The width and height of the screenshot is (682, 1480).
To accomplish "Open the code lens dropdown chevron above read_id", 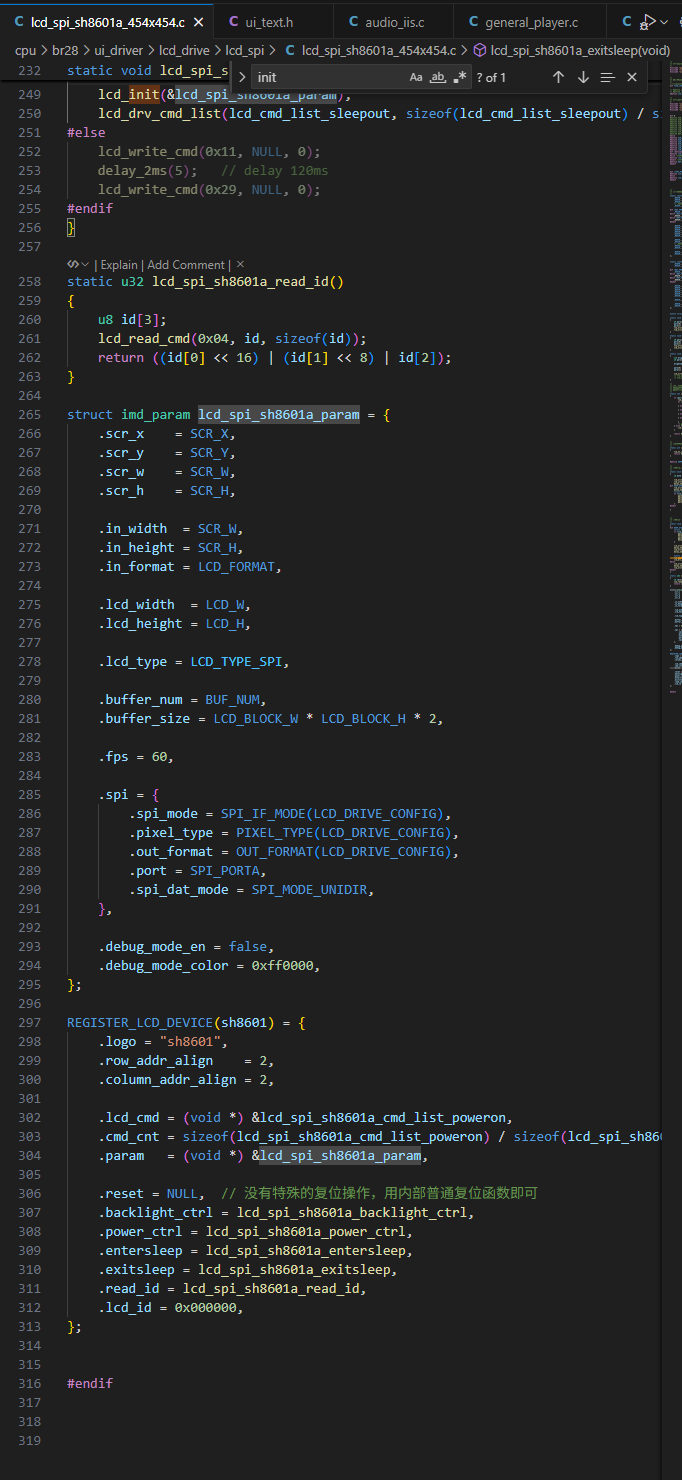I will pyautogui.click(x=85, y=265).
